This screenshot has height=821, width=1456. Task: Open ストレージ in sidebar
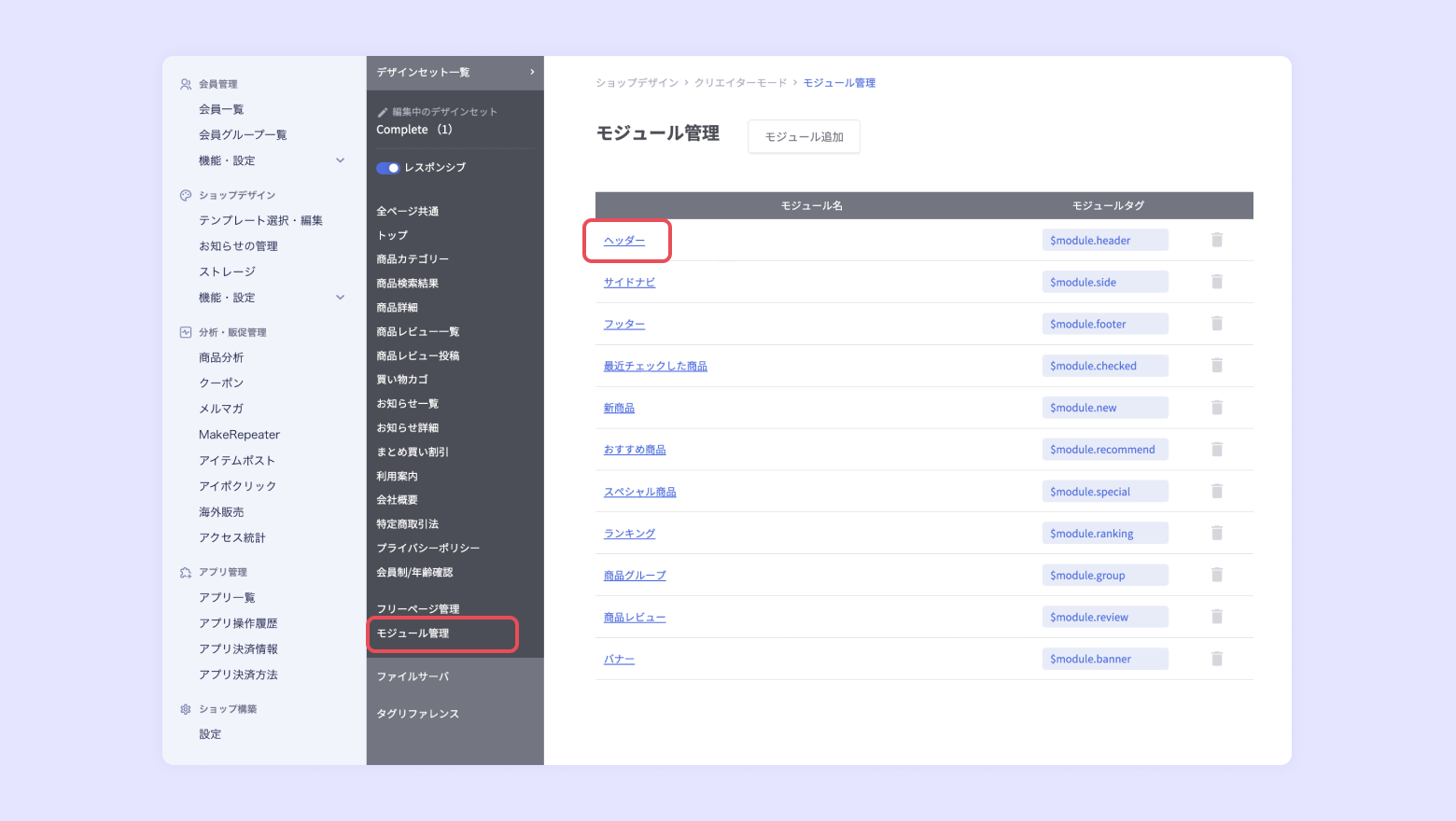[227, 271]
